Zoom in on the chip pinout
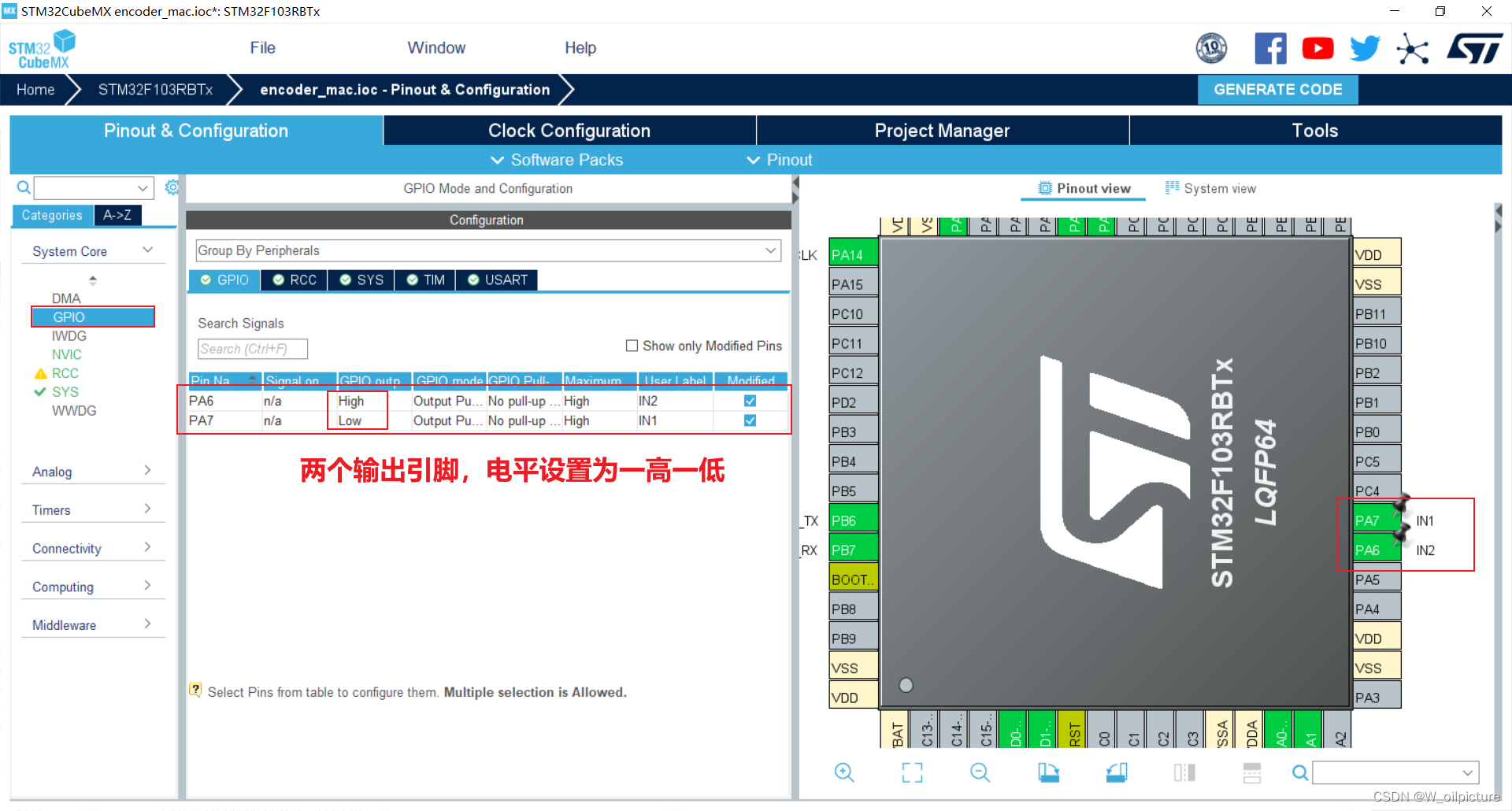 tap(844, 772)
